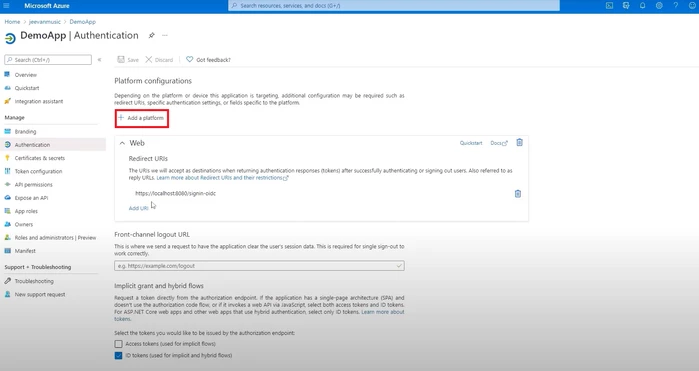Open Certificates & secrets

pyautogui.click(x=40, y=158)
